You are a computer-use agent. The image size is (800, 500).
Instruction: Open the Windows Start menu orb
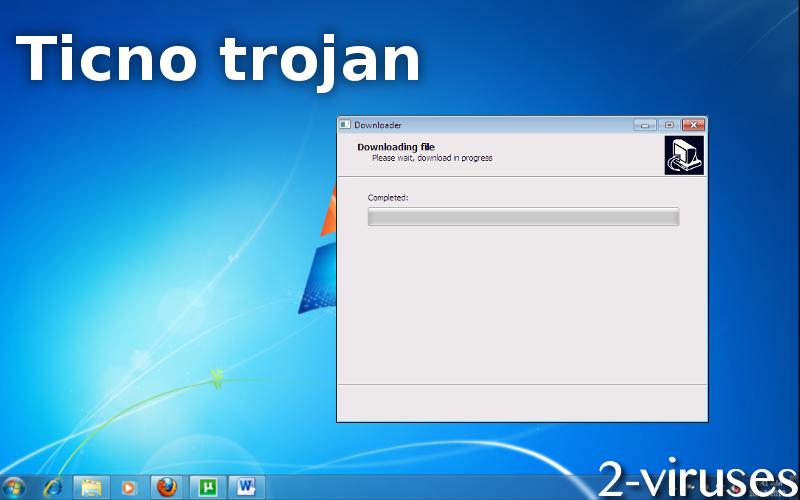click(16, 487)
